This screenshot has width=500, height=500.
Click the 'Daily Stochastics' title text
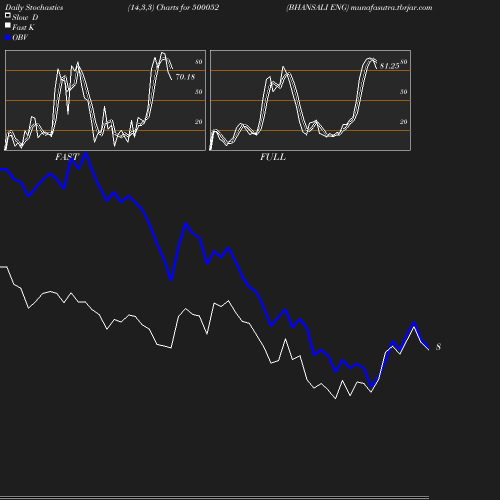click(x=34, y=8)
